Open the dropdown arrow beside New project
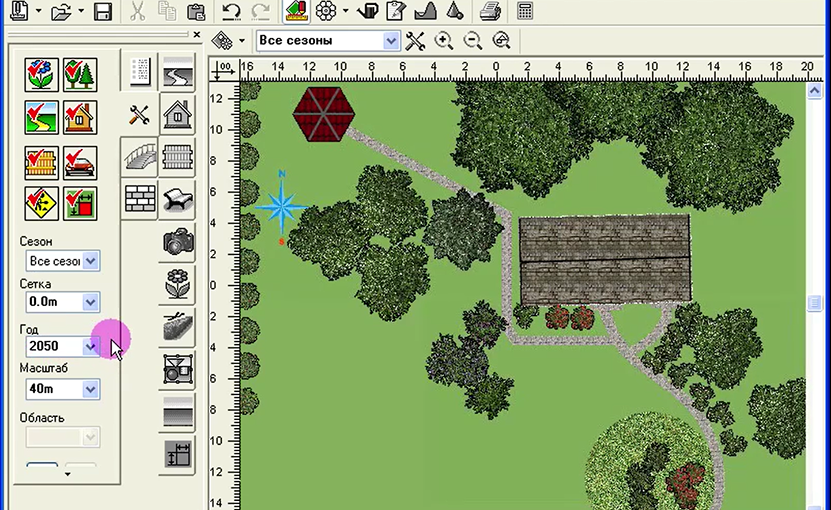831x510 pixels. [38, 11]
